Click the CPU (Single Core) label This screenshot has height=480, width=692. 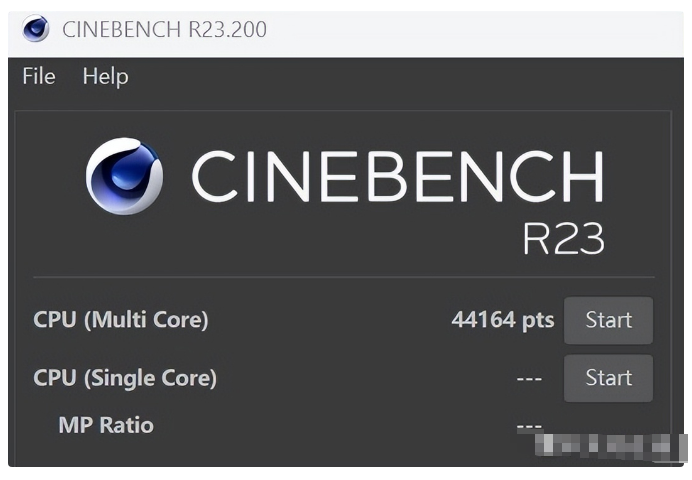tap(125, 378)
